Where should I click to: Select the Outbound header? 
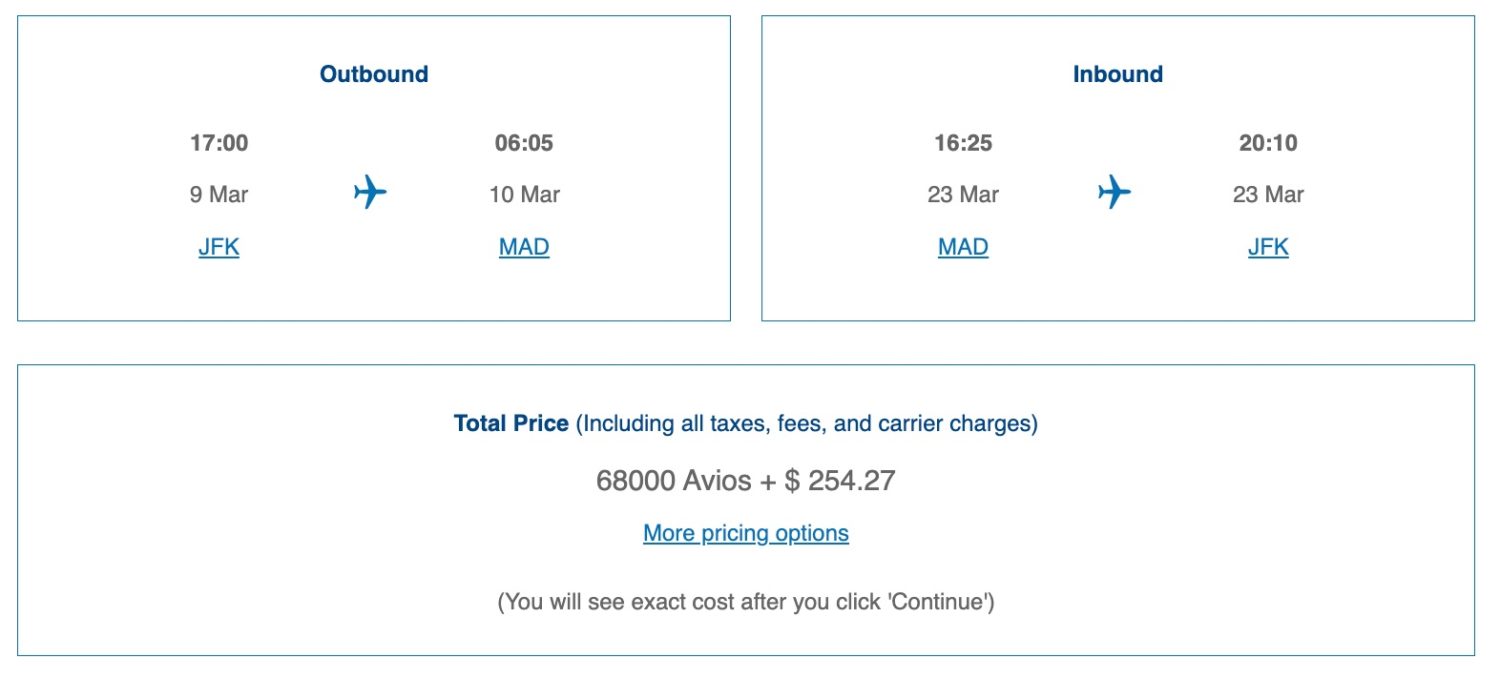point(372,73)
